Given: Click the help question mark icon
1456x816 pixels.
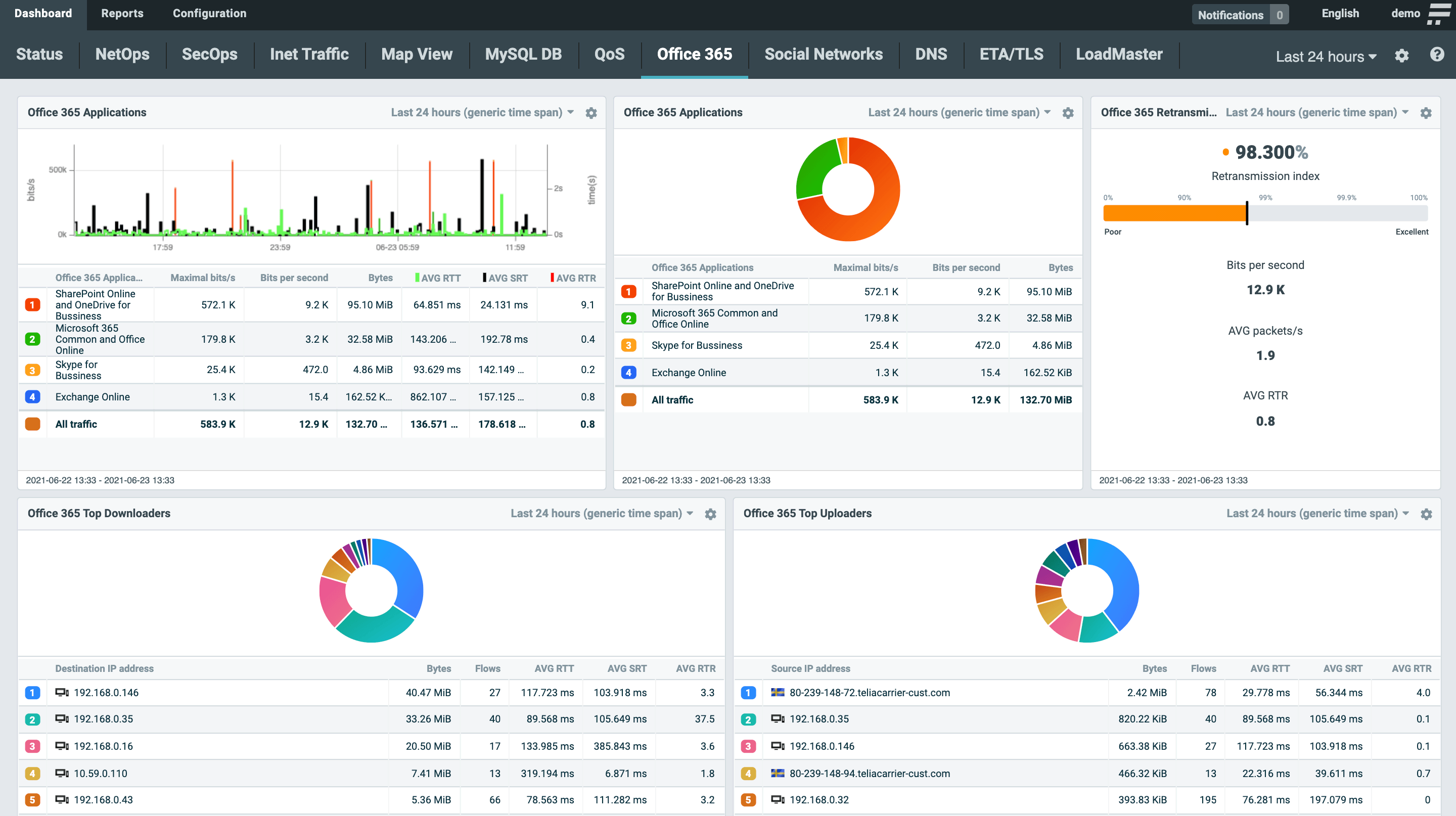Looking at the screenshot, I should [x=1436, y=55].
